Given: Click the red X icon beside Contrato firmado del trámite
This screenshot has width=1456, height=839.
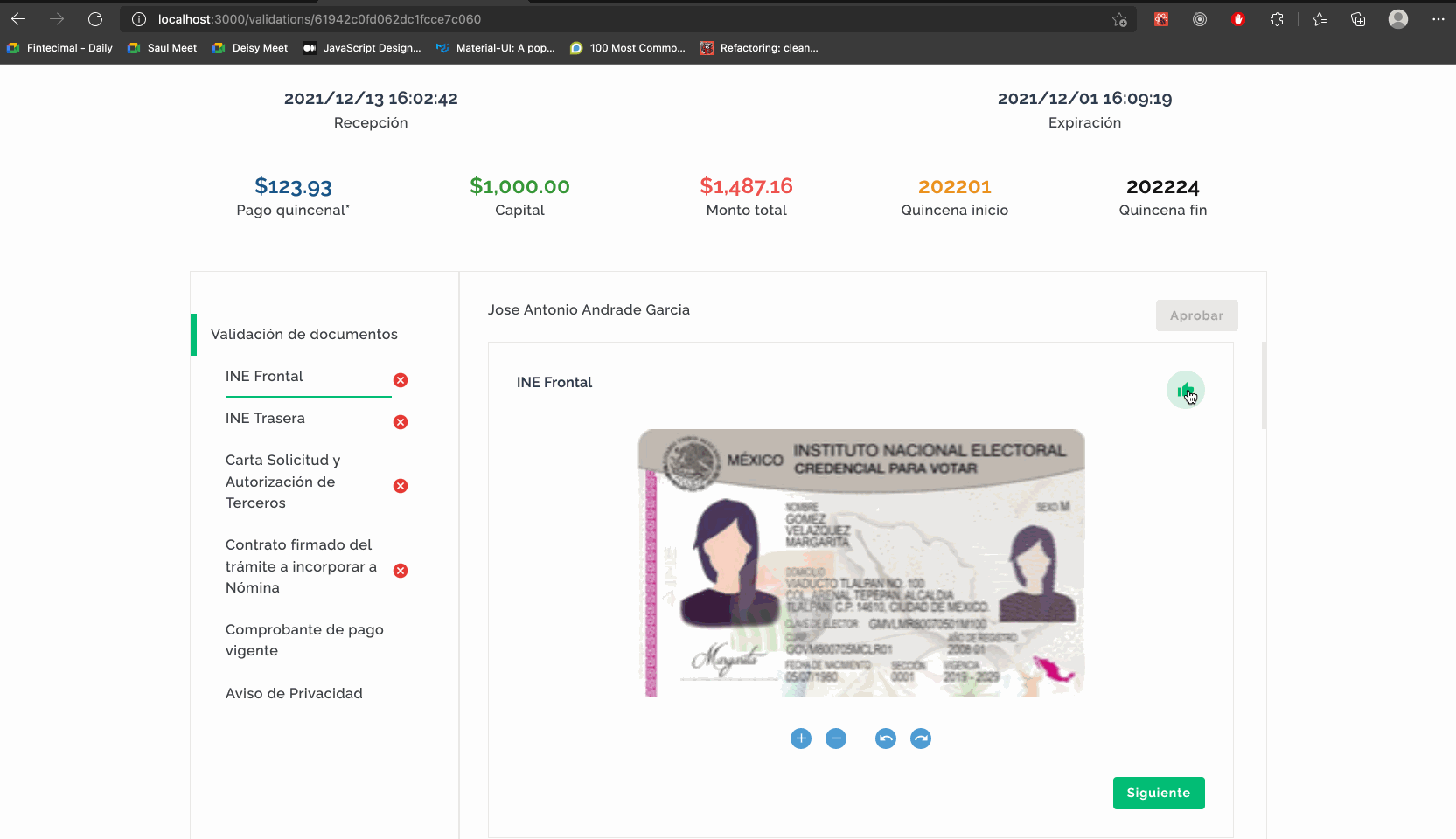Looking at the screenshot, I should [x=401, y=571].
